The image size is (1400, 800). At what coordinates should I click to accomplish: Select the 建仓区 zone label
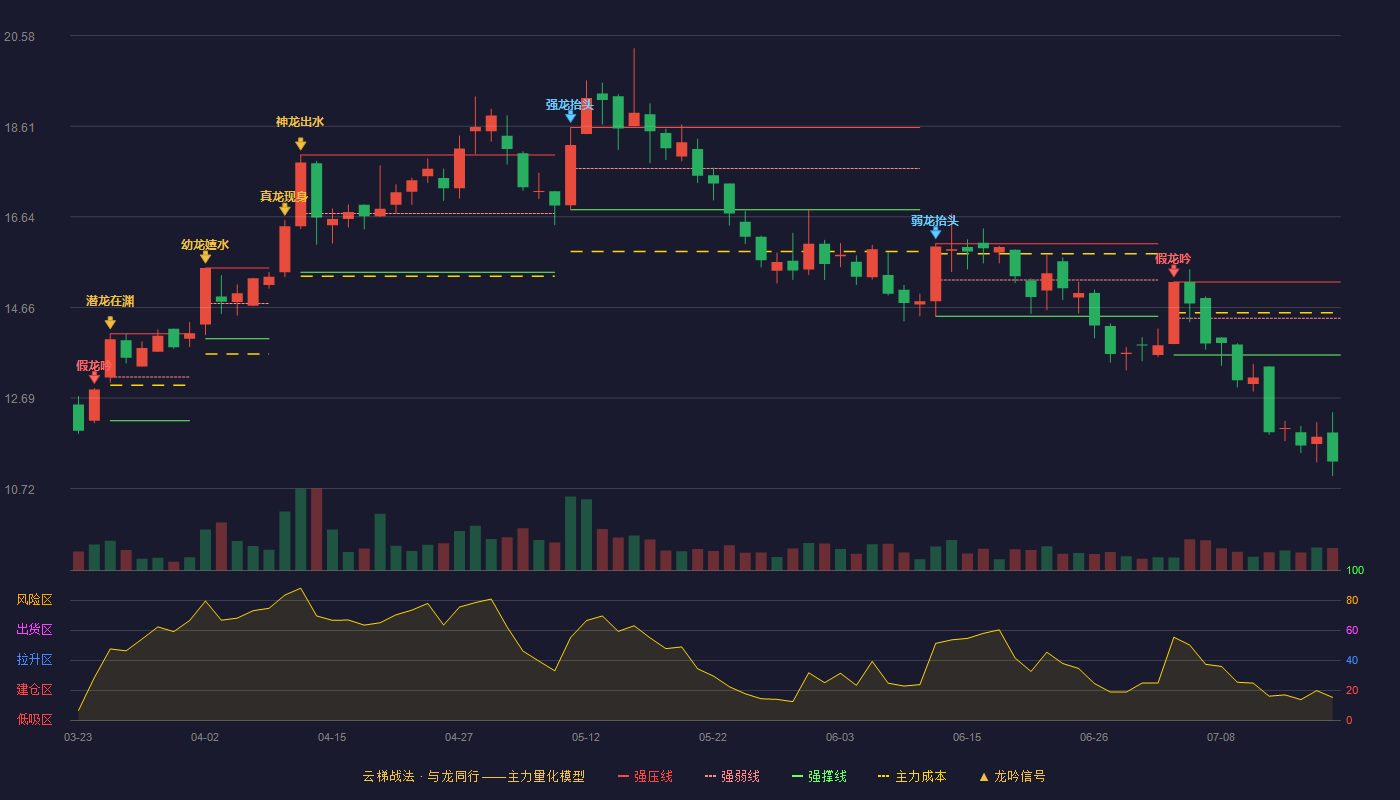(34, 690)
